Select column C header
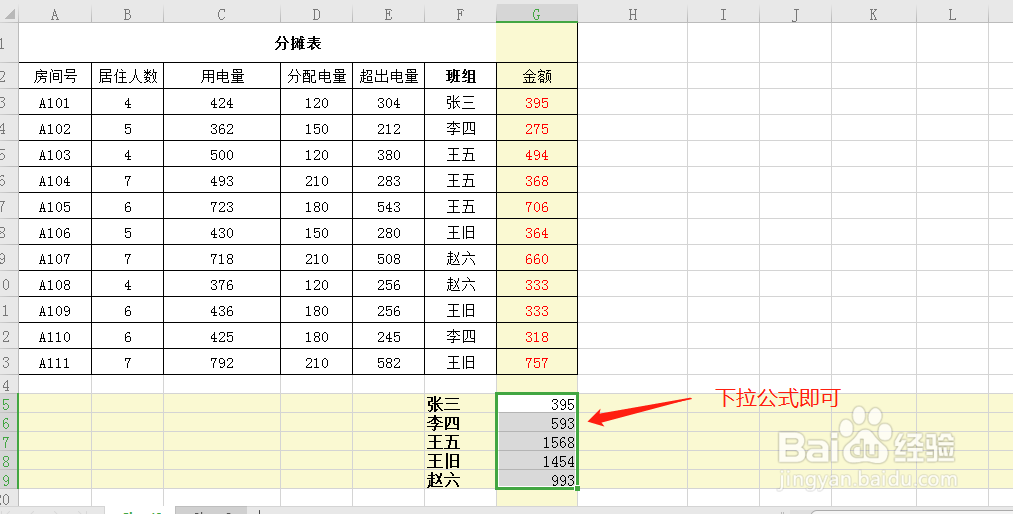This screenshot has height=514, width=1013. [x=222, y=14]
